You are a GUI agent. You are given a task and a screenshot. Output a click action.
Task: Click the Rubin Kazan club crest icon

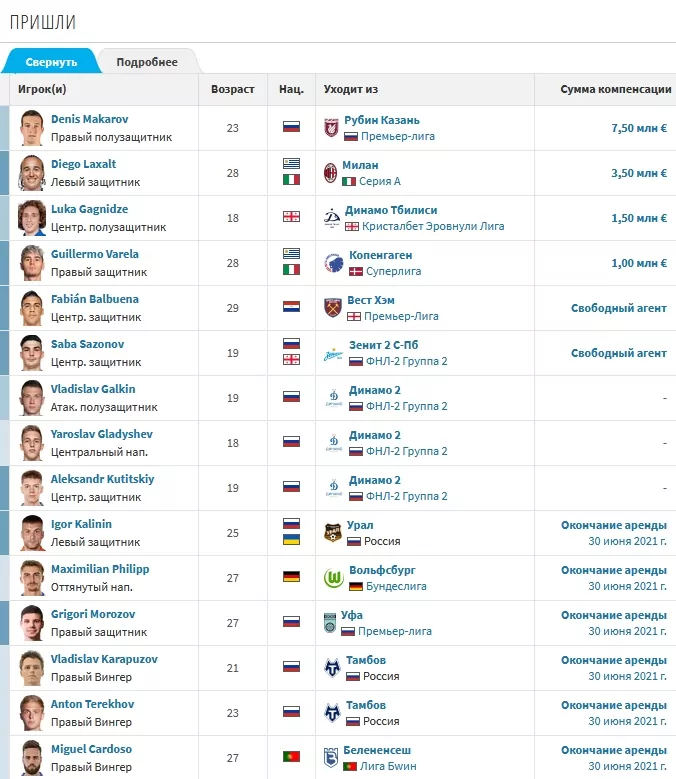[x=331, y=128]
